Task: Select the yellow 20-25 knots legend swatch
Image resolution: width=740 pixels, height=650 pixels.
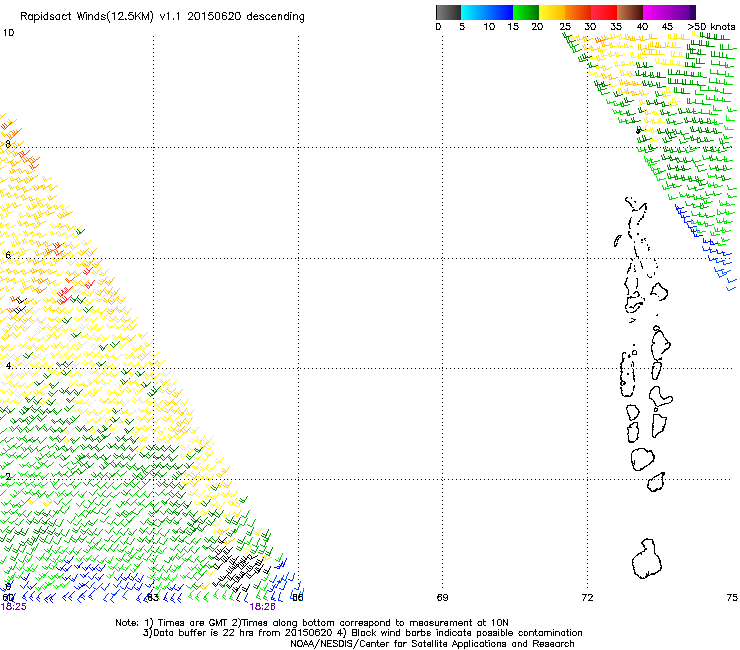Action: [x=552, y=12]
